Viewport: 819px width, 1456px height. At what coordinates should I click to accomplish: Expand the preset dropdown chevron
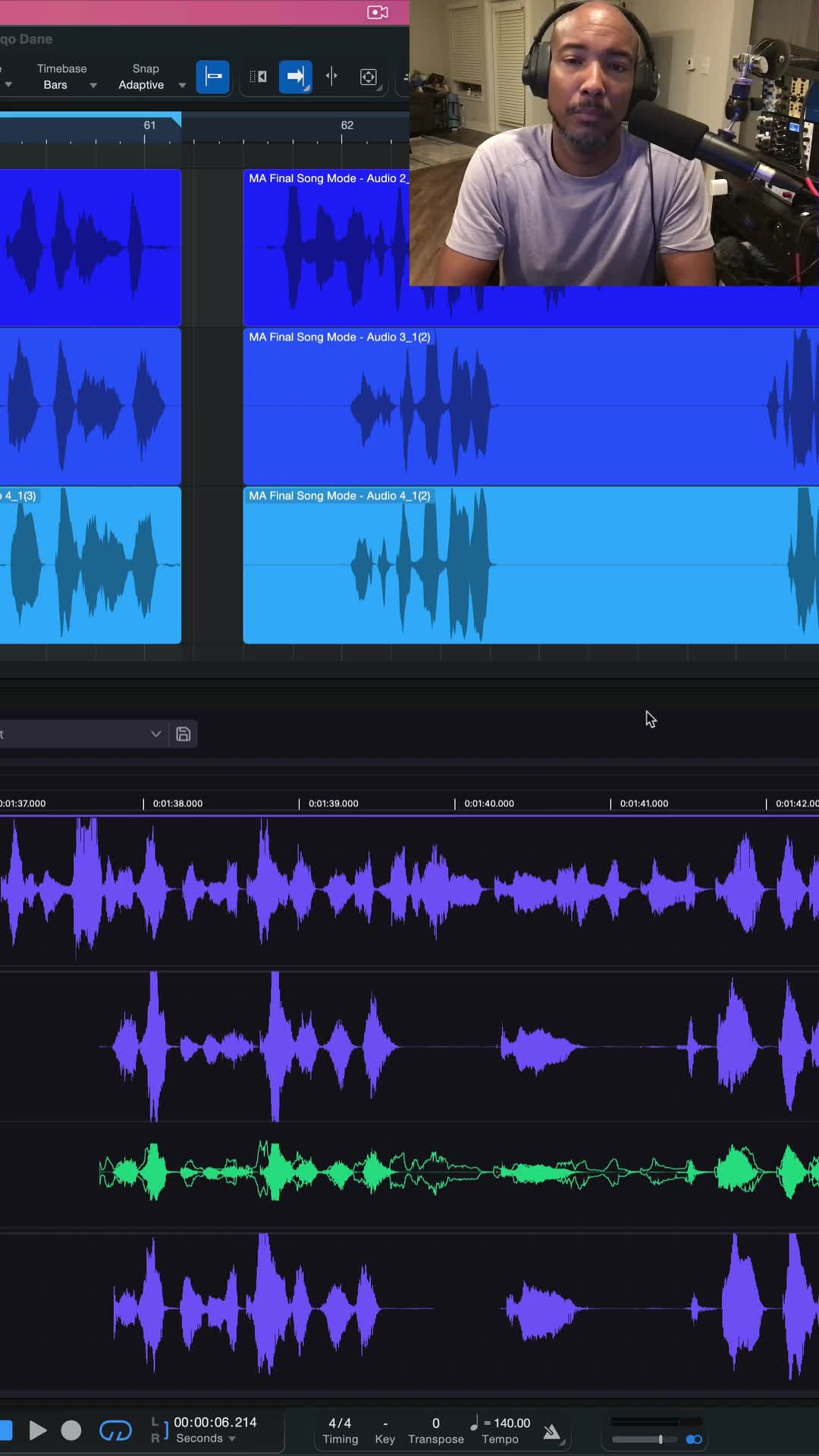click(155, 734)
